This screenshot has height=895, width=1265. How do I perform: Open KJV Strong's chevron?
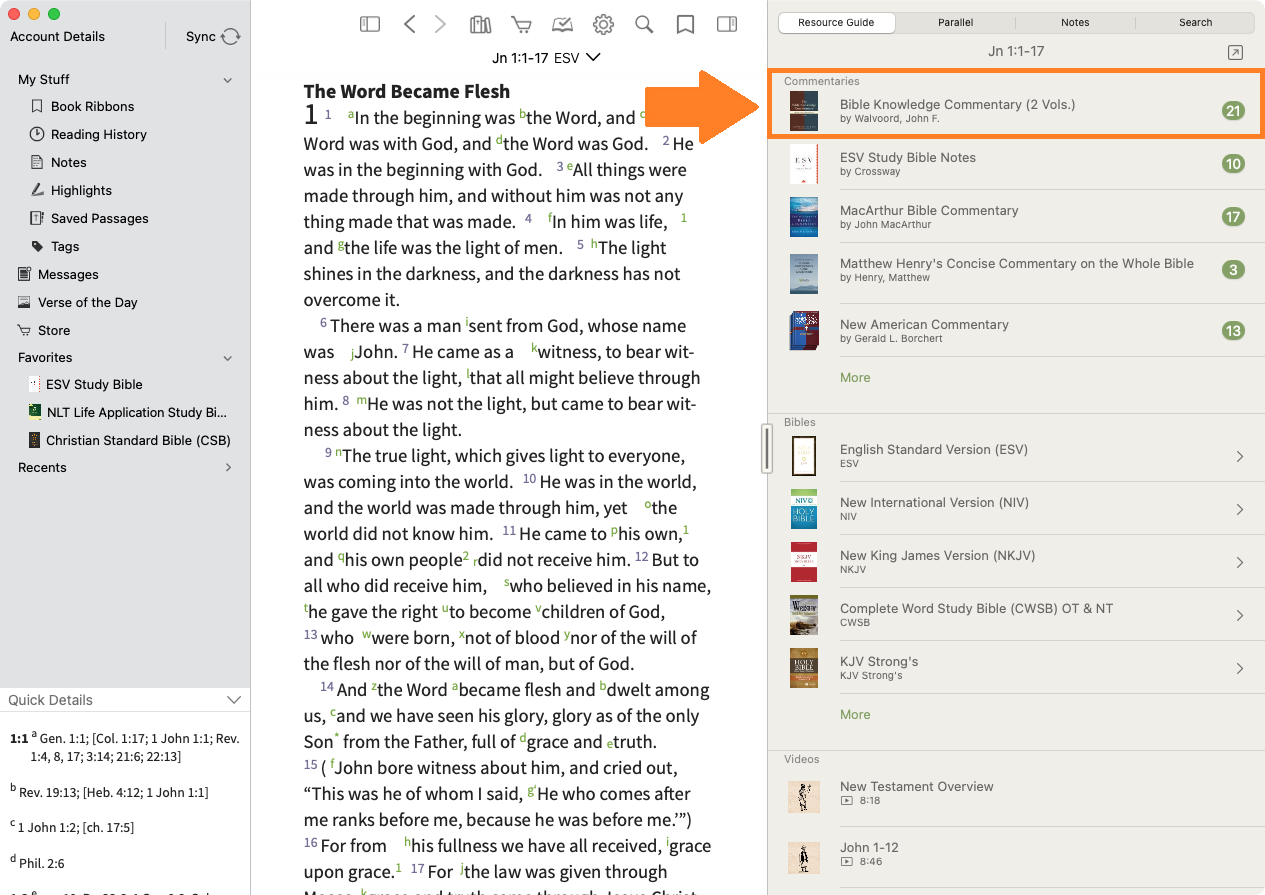[1239, 668]
